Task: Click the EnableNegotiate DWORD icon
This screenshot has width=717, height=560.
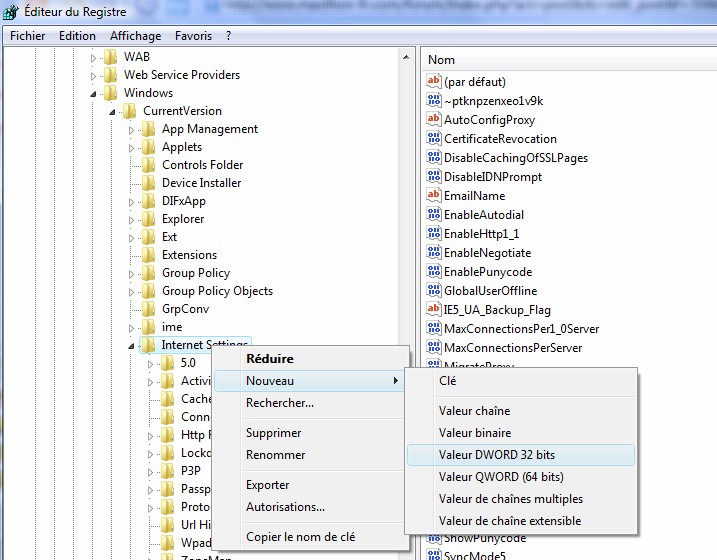Action: pos(433,252)
